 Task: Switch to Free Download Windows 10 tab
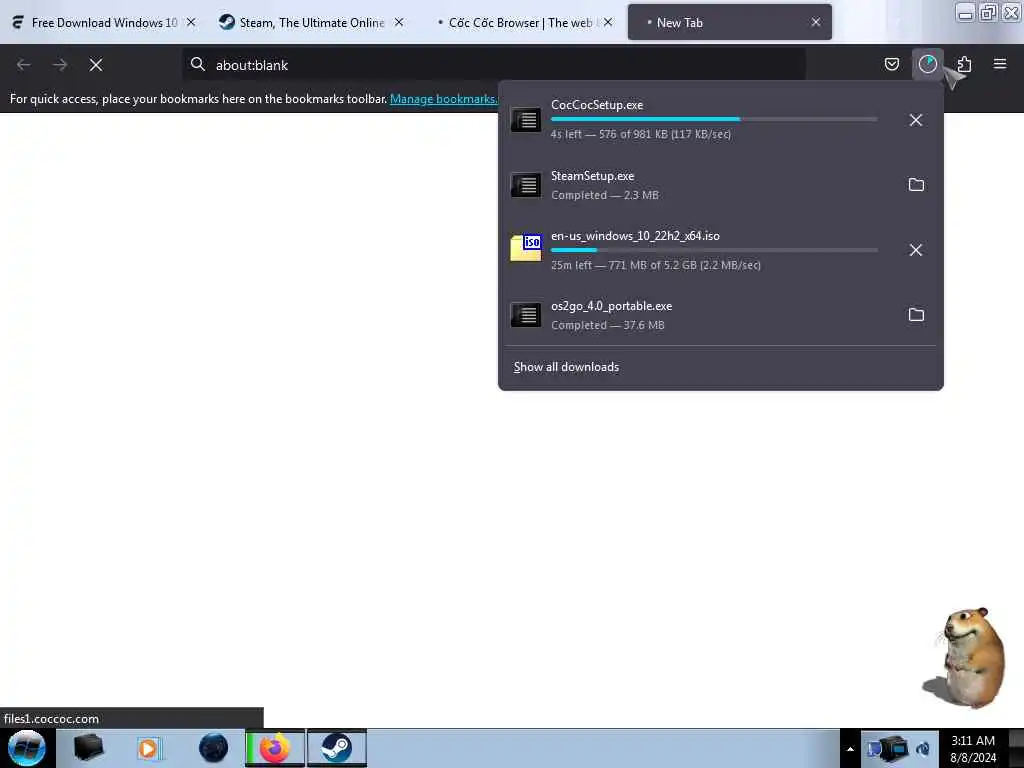point(104,23)
